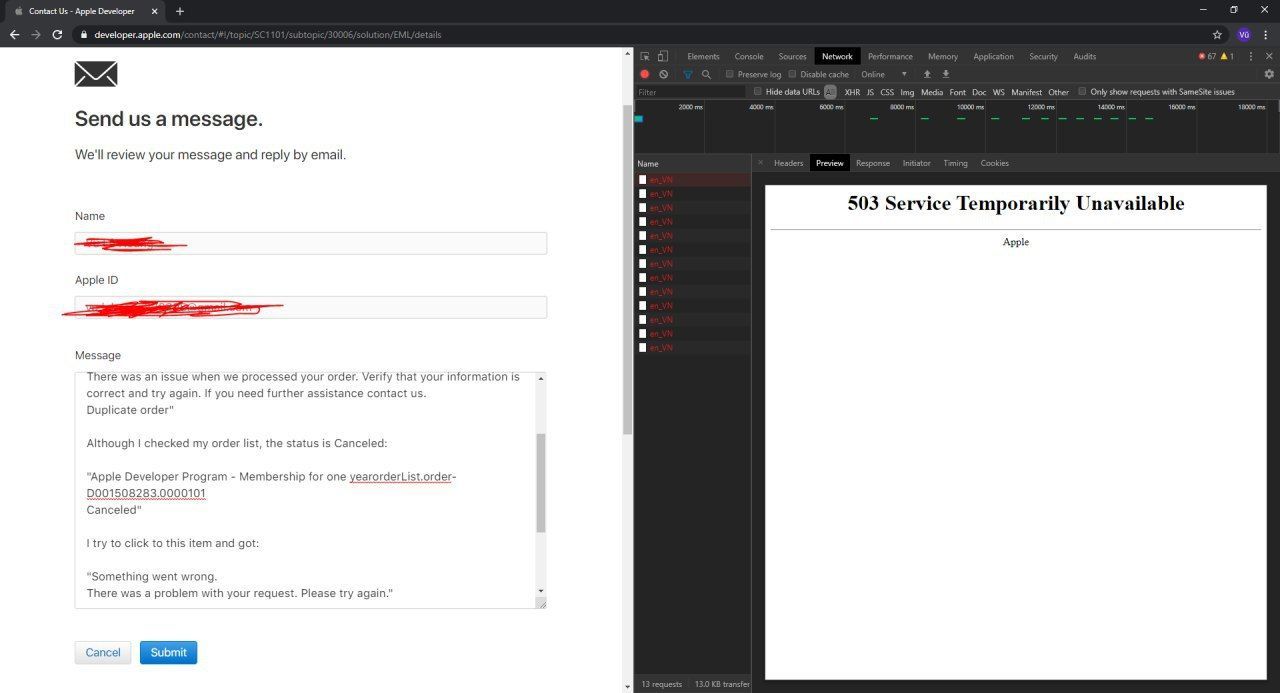This screenshot has height=693, width=1280.
Task: Click the browser address bar URL
Action: click(x=268, y=34)
